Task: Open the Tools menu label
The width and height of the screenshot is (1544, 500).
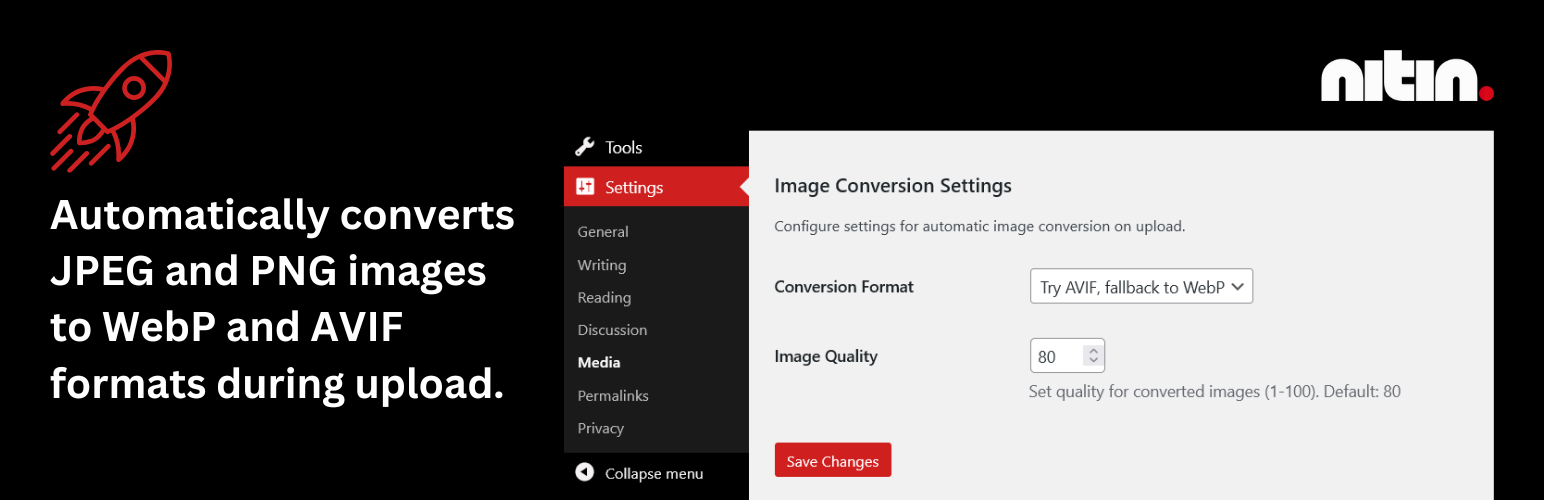Action: (x=624, y=147)
